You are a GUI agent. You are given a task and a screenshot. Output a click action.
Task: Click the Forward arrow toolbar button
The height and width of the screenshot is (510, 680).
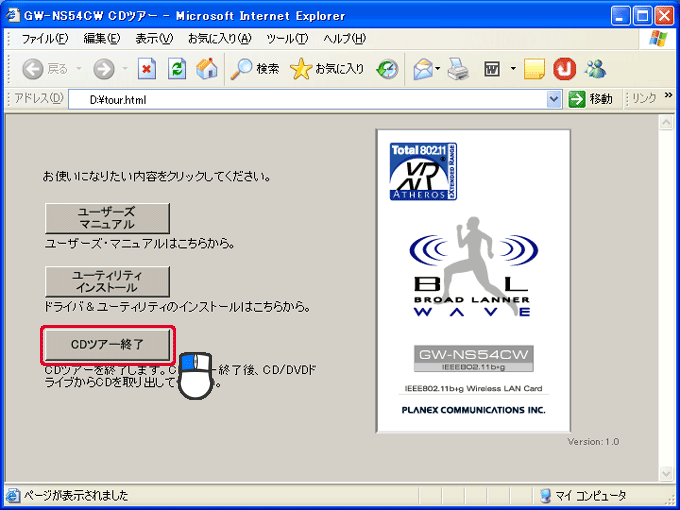104,69
